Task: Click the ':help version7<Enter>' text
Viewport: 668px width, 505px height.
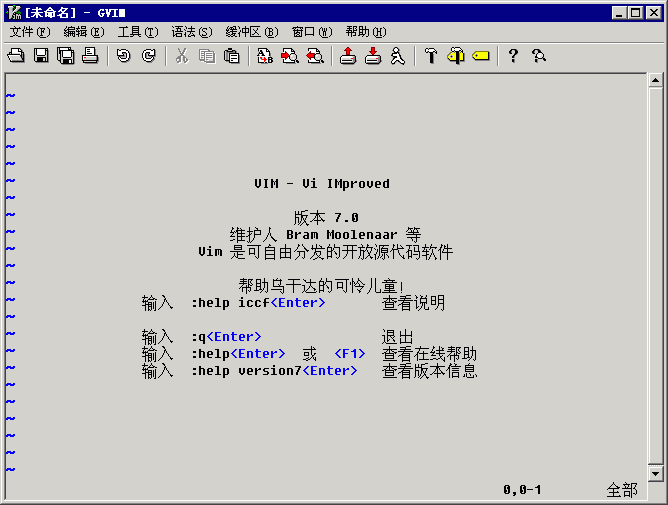Action: pyautogui.click(x=274, y=371)
